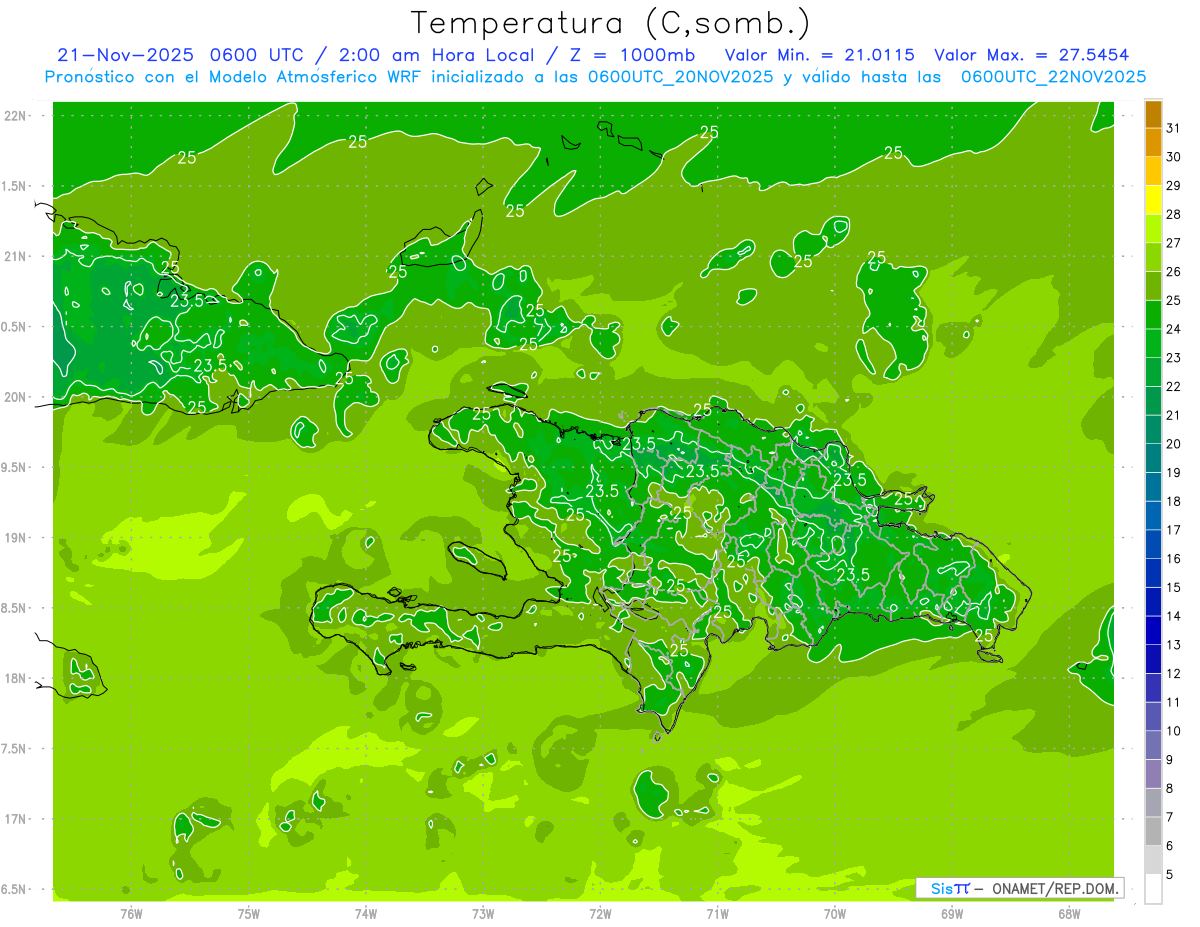This screenshot has height=927, width=1200.
Task: Select the teal 20 degree legend swatch
Action: click(1153, 430)
